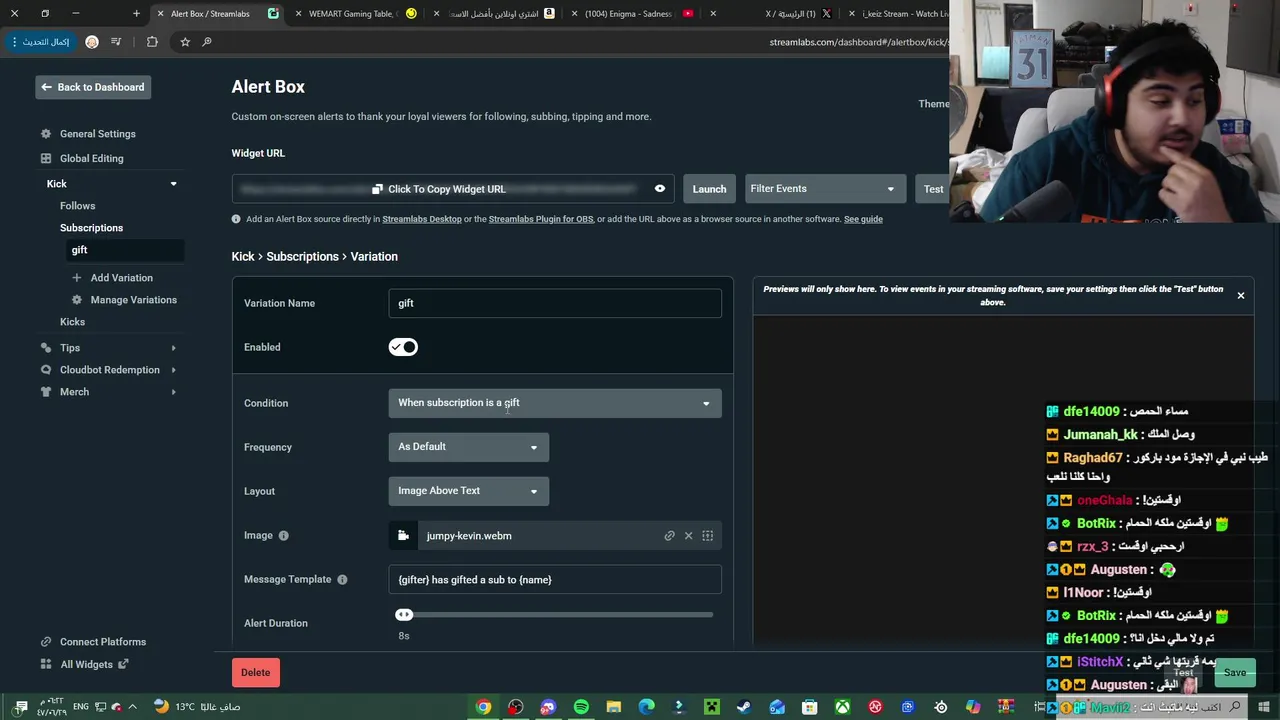
Task: Click the link icon in Image field
Action: [x=670, y=536]
